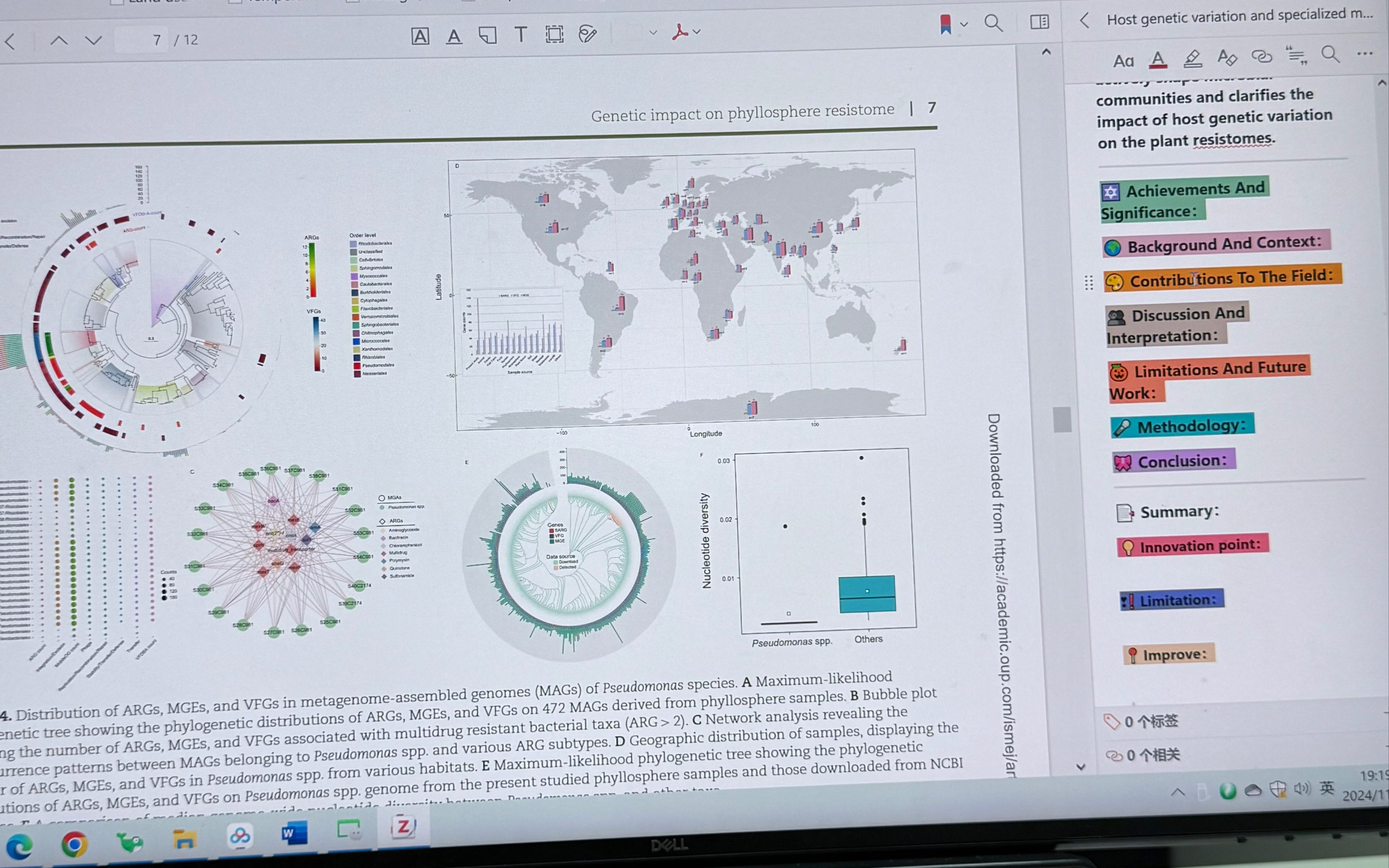
Task: Grab the block handle beside Contributions
Action: pyautogui.click(x=1088, y=282)
